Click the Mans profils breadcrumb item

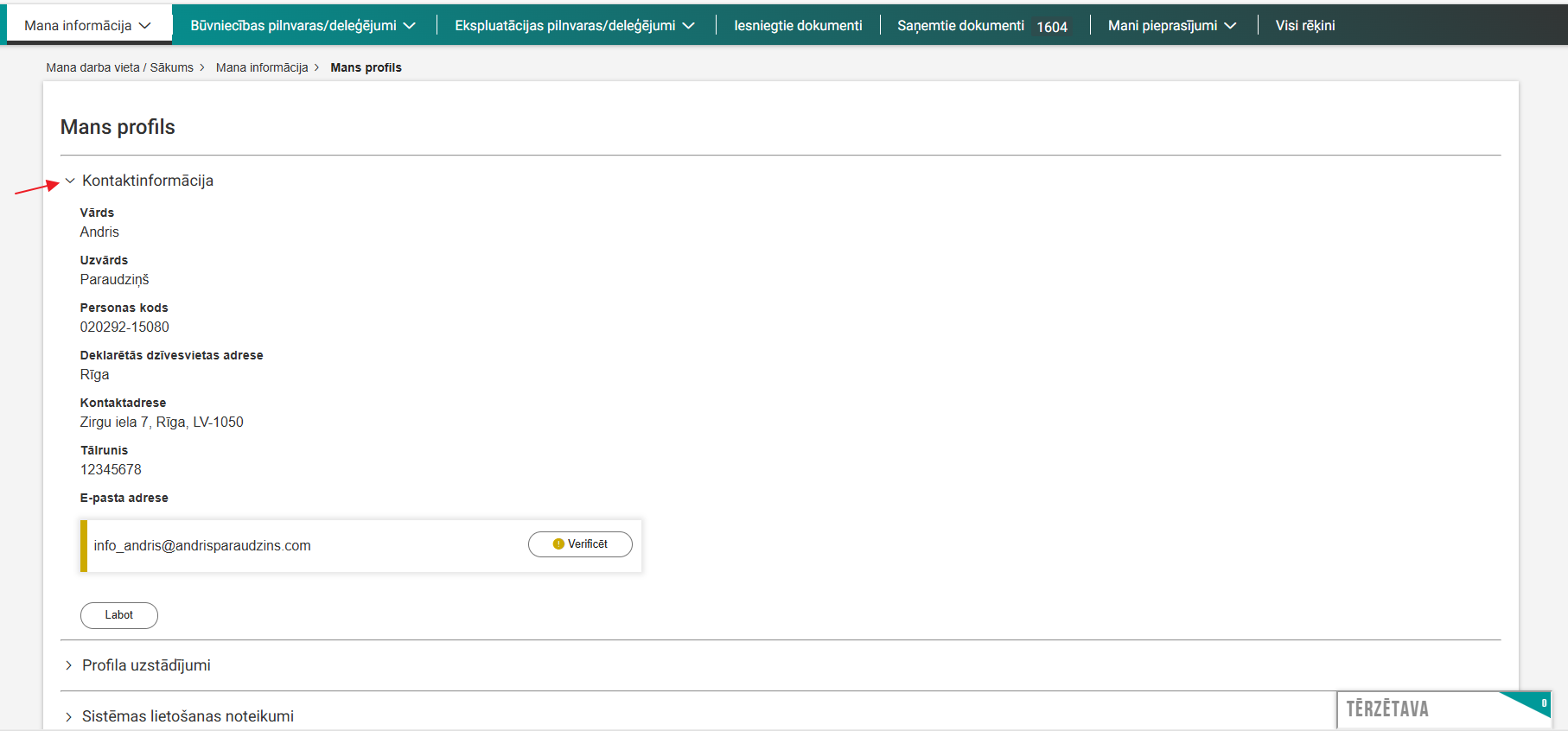366,67
